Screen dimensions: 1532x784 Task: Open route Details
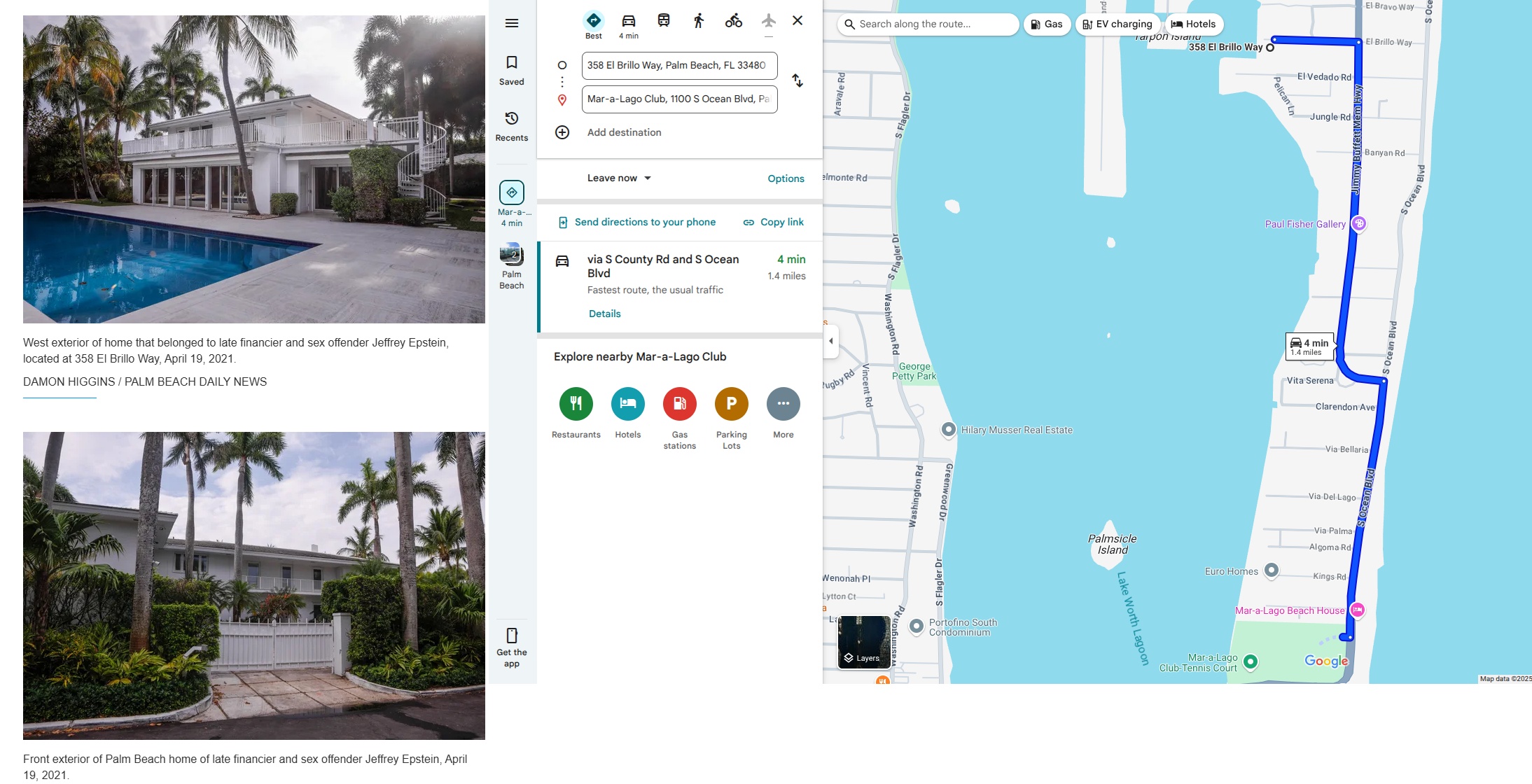click(605, 314)
